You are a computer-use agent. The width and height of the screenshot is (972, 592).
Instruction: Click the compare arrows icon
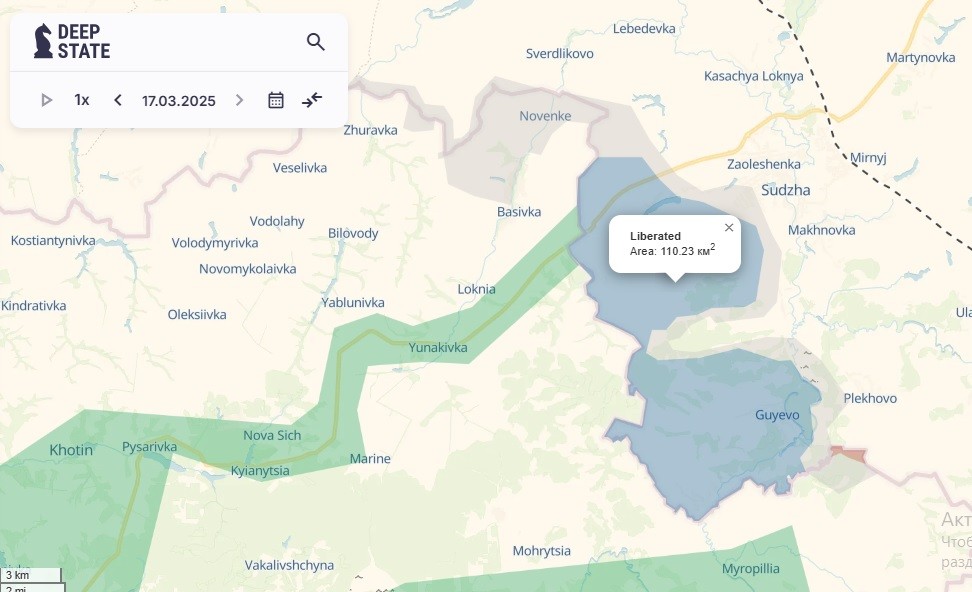312,100
